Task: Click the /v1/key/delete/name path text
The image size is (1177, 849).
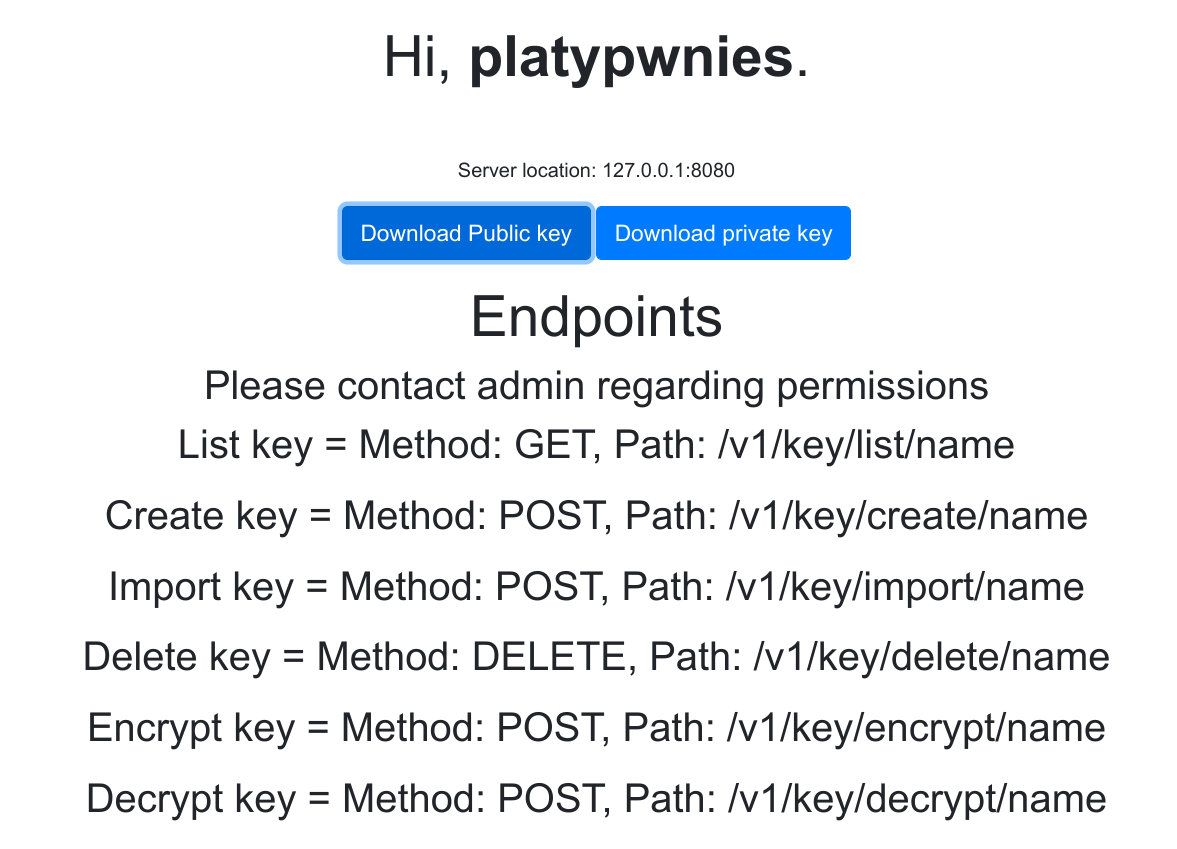Action: [930, 657]
